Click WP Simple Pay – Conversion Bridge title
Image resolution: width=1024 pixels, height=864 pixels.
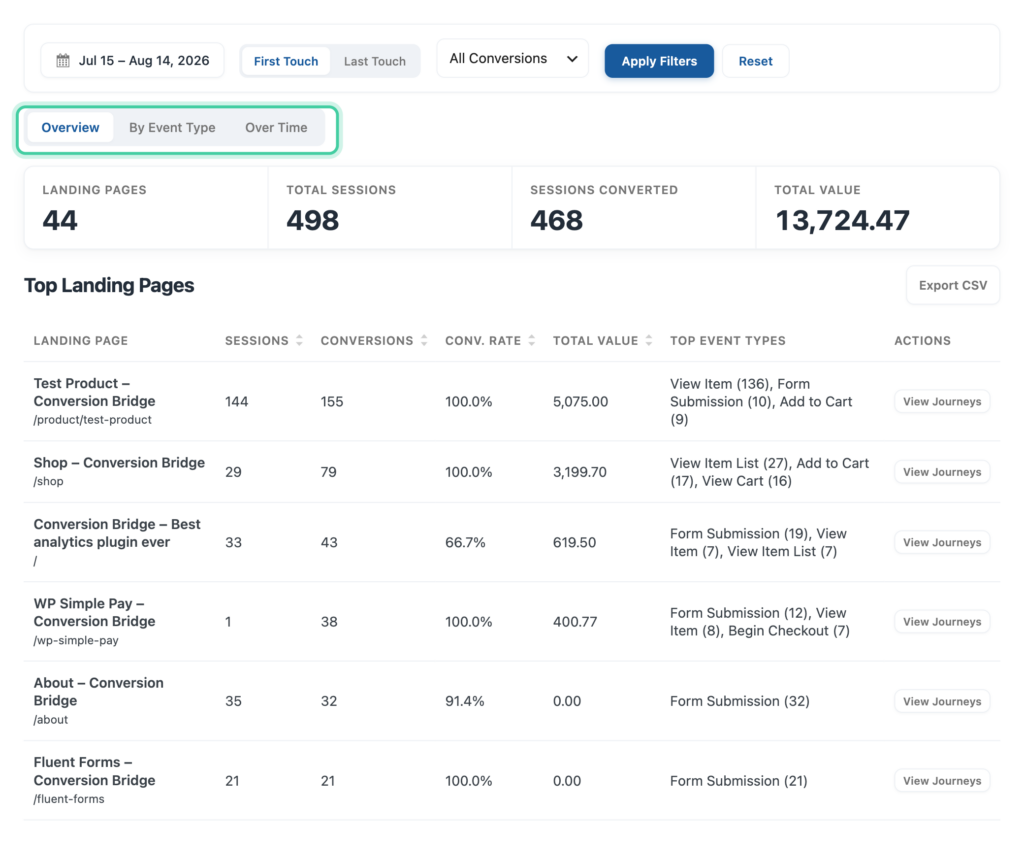pyautogui.click(x=95, y=613)
